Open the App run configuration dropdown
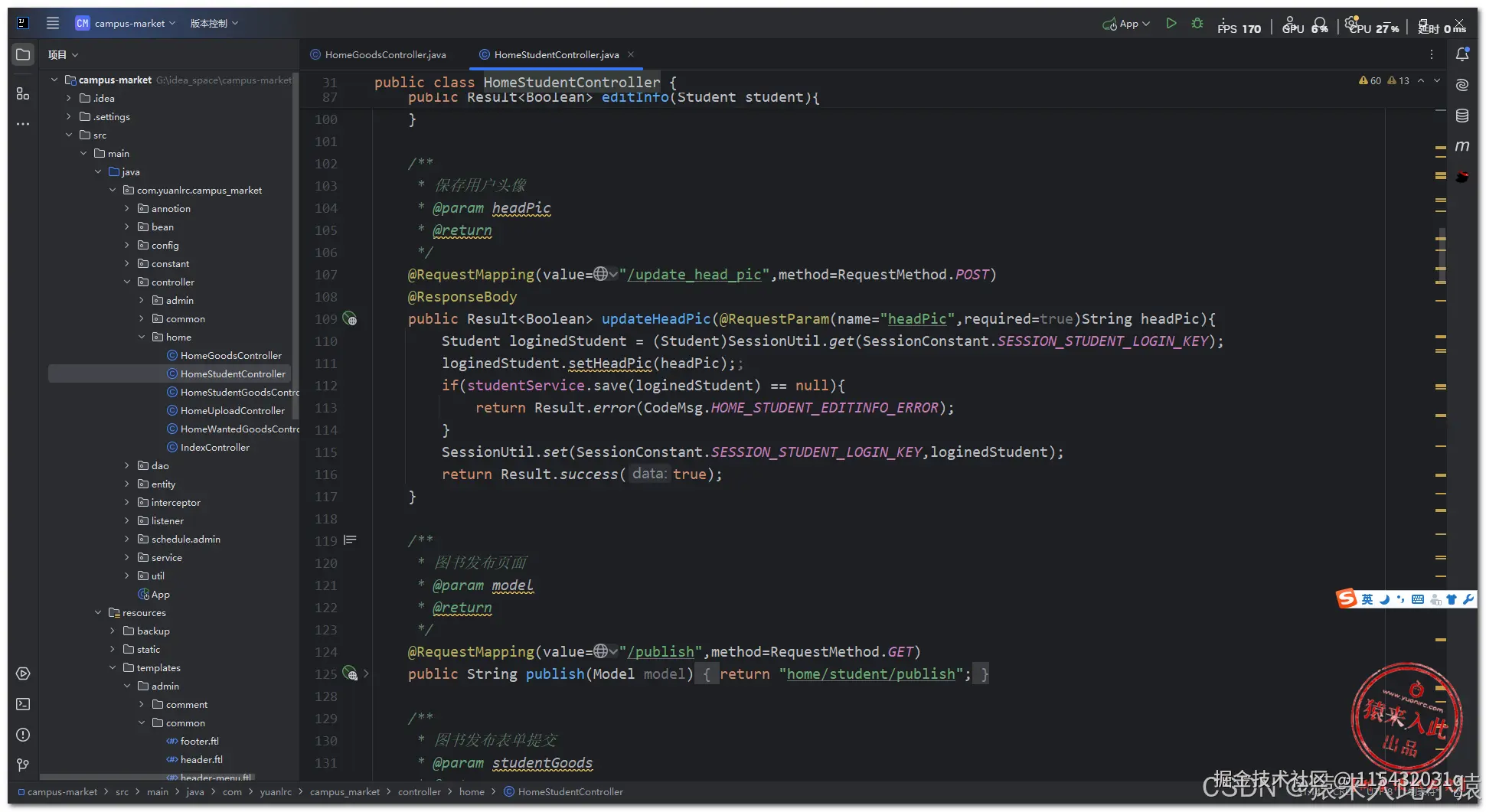Viewport: 1486px width, 812px height. point(1126,24)
